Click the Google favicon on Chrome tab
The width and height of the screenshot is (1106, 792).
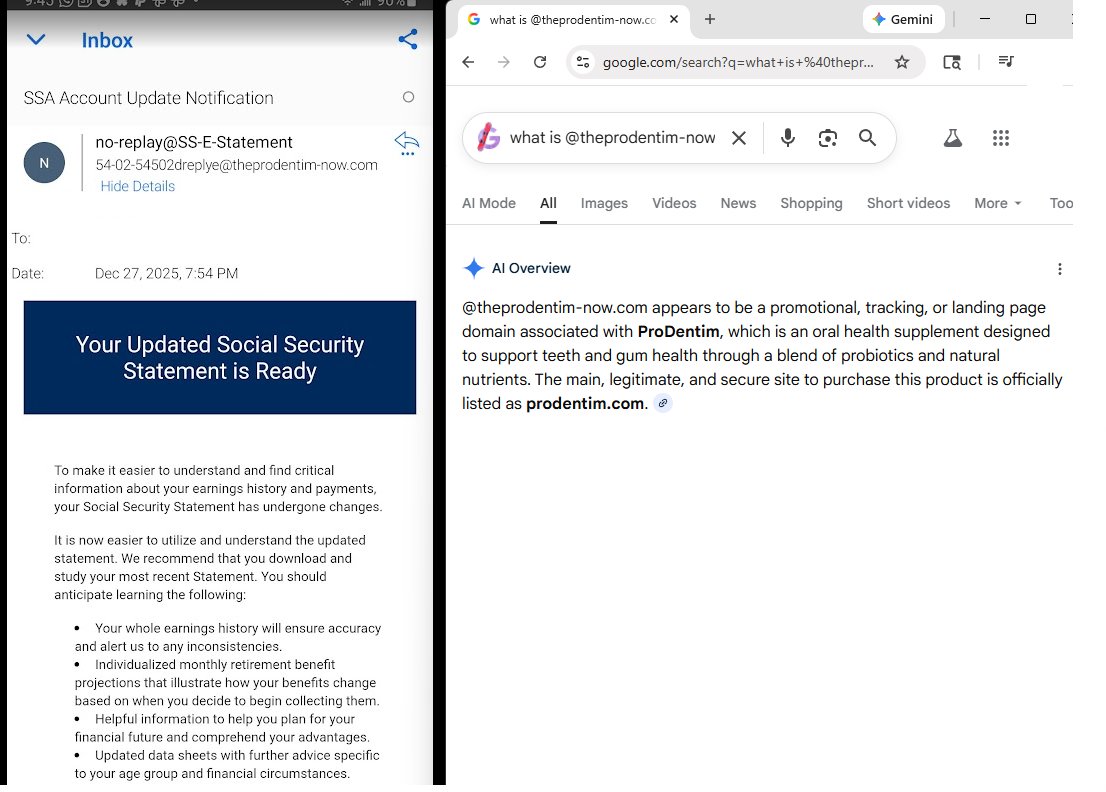click(x=474, y=20)
